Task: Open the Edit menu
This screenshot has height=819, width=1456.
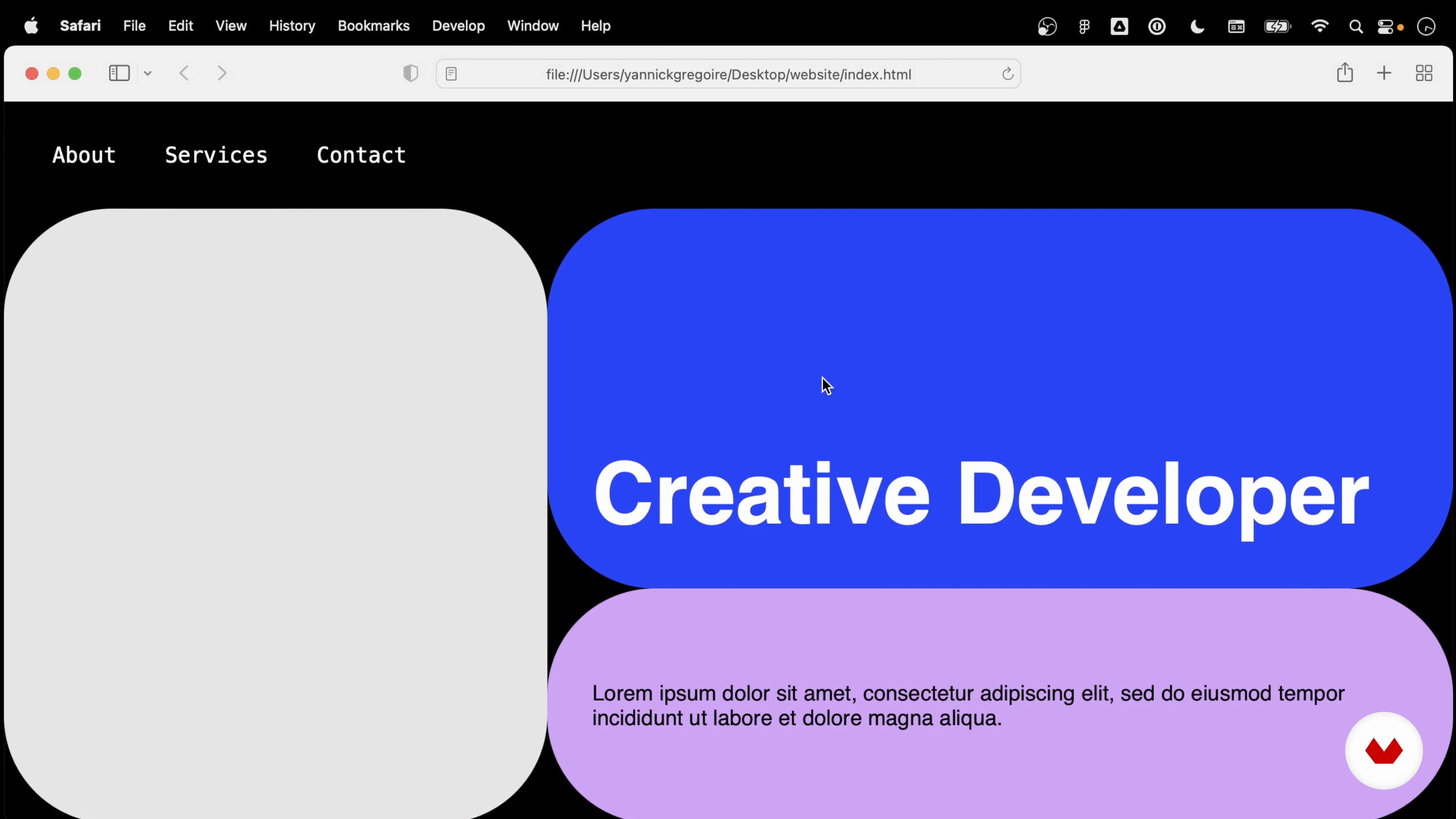Action: [x=181, y=26]
